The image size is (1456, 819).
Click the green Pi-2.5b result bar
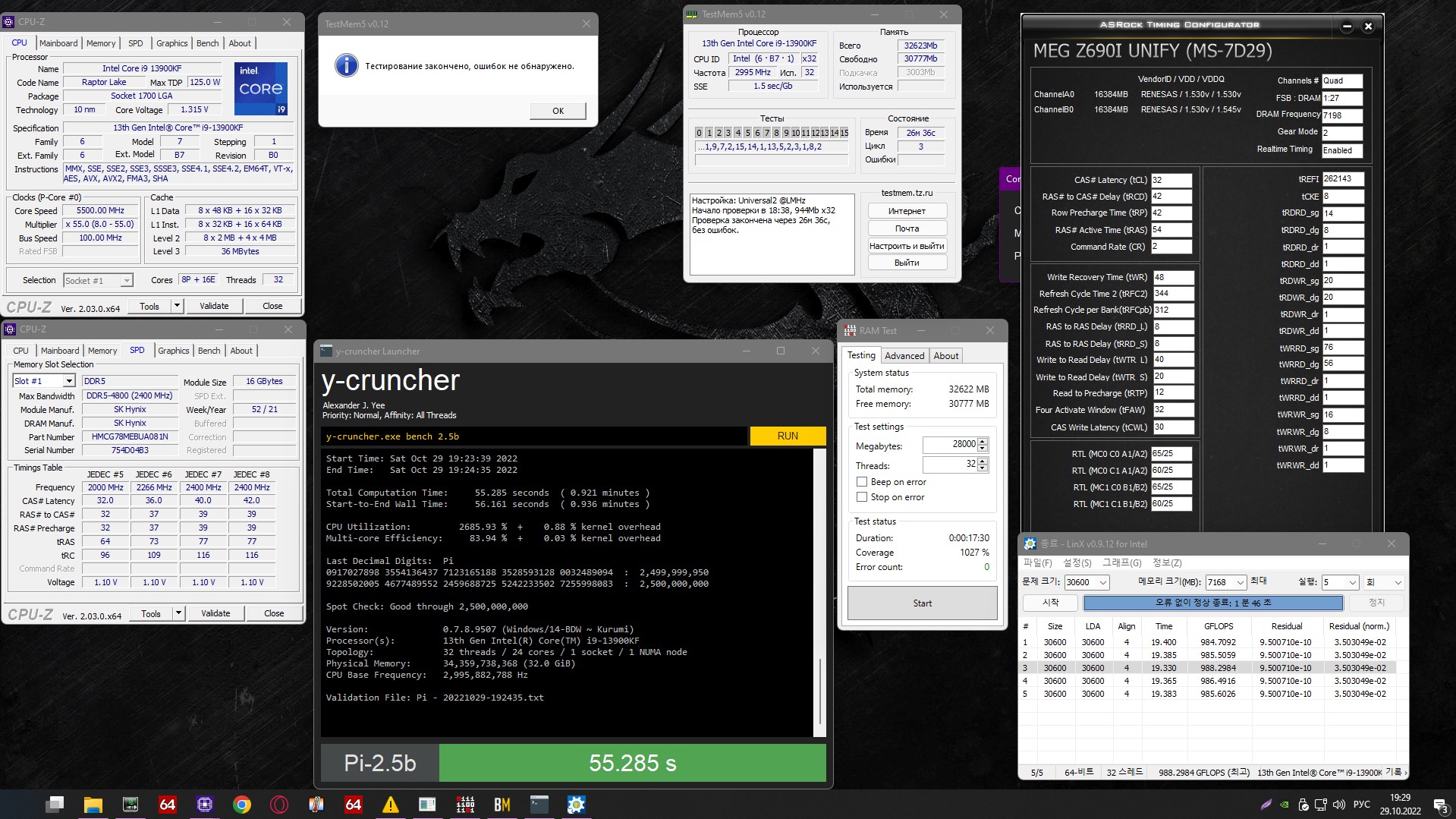pos(632,763)
